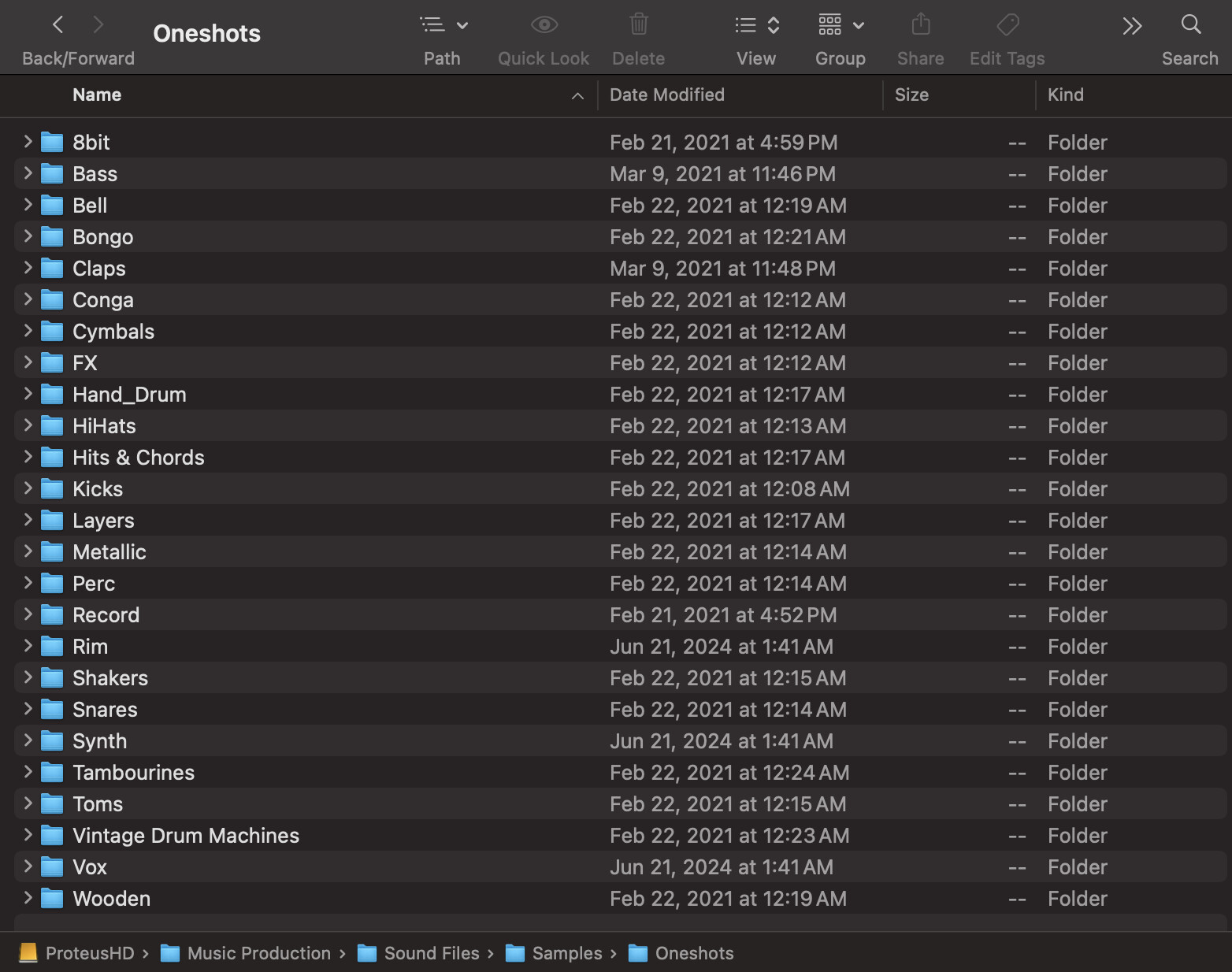Viewport: 1232px width, 972px height.
Task: Select the Hits & Chords folder icon
Action: click(52, 458)
